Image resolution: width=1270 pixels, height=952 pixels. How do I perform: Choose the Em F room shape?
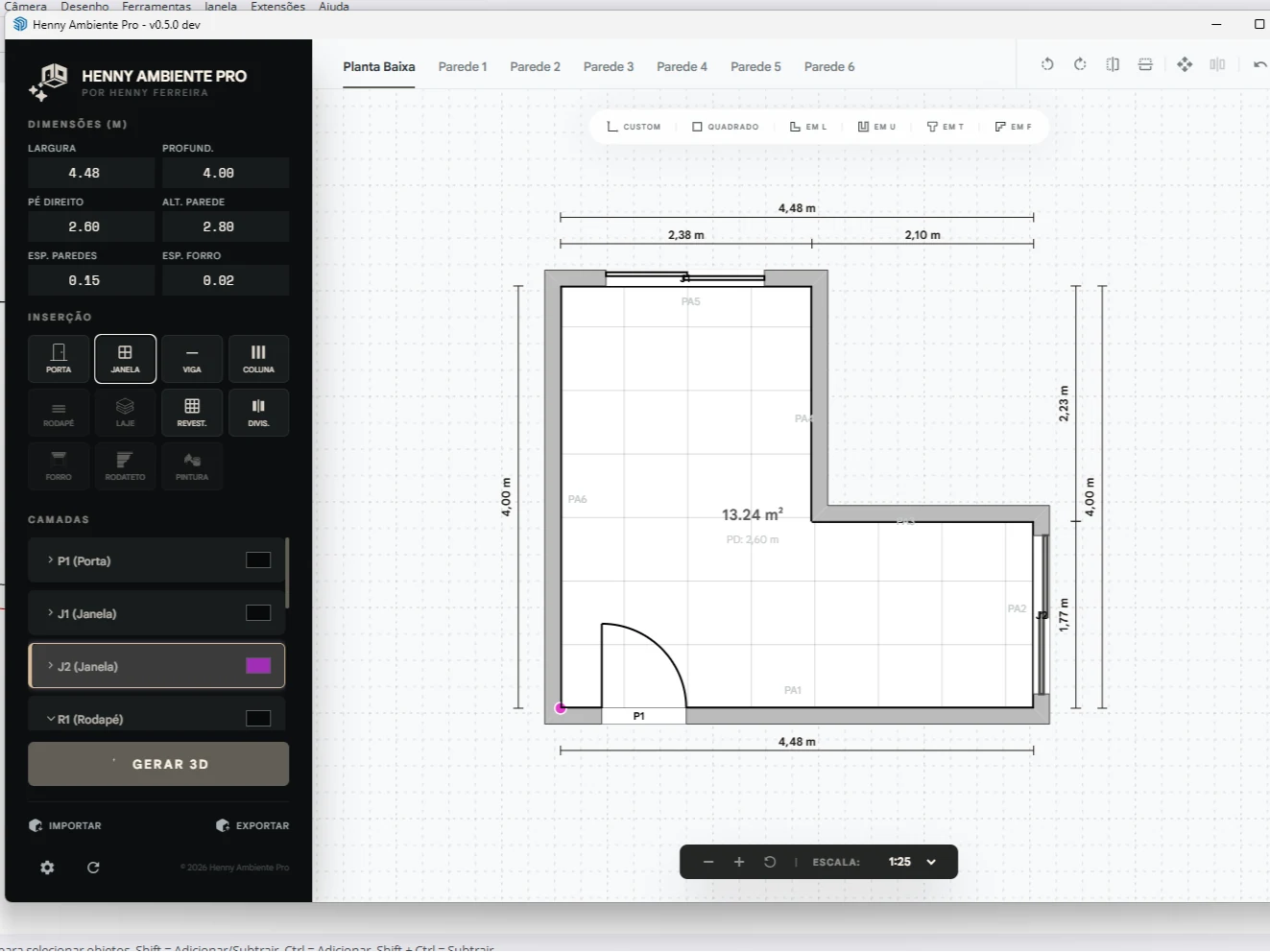1014,127
